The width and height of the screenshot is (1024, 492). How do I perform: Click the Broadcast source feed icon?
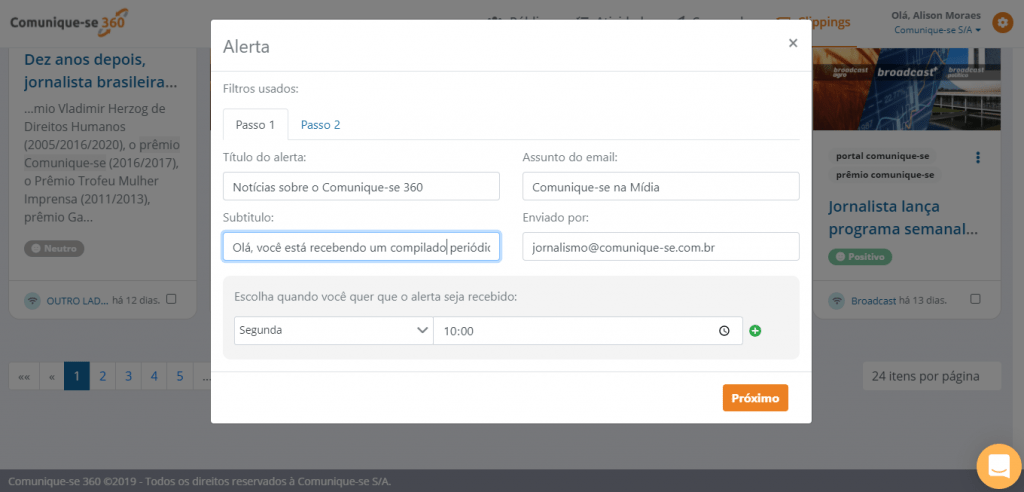[837, 301]
